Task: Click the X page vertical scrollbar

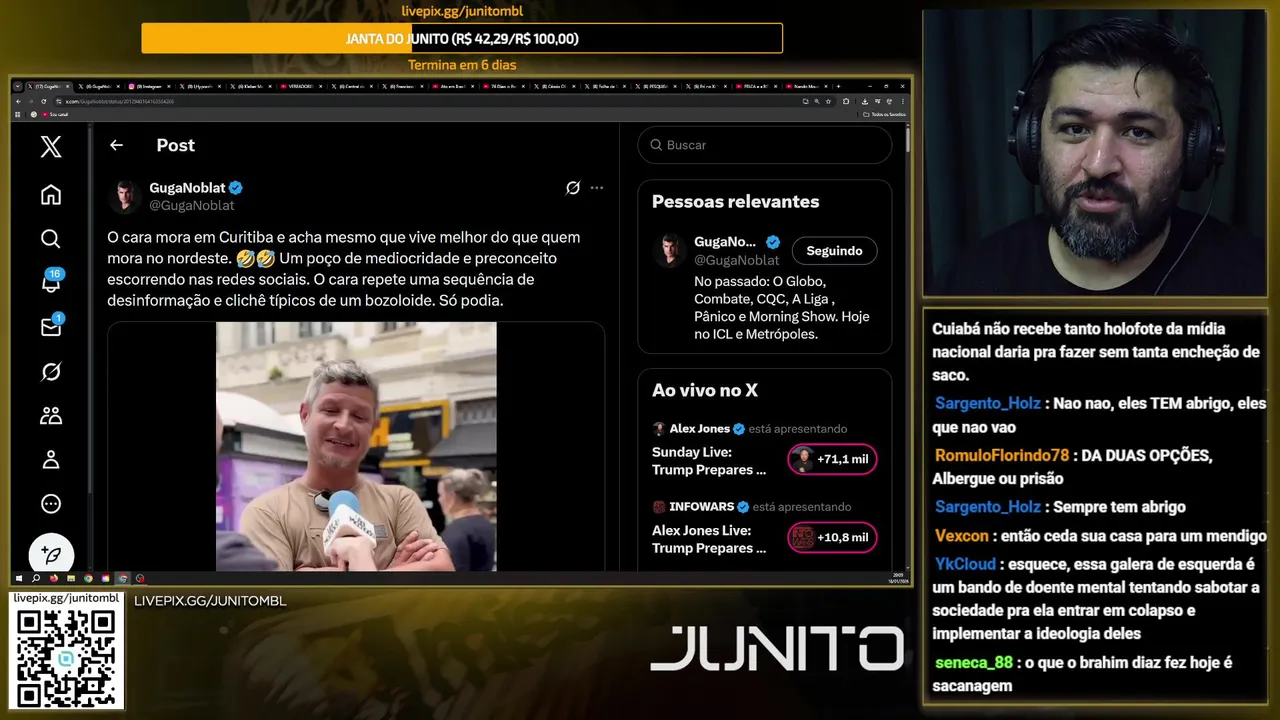Action: [x=908, y=140]
